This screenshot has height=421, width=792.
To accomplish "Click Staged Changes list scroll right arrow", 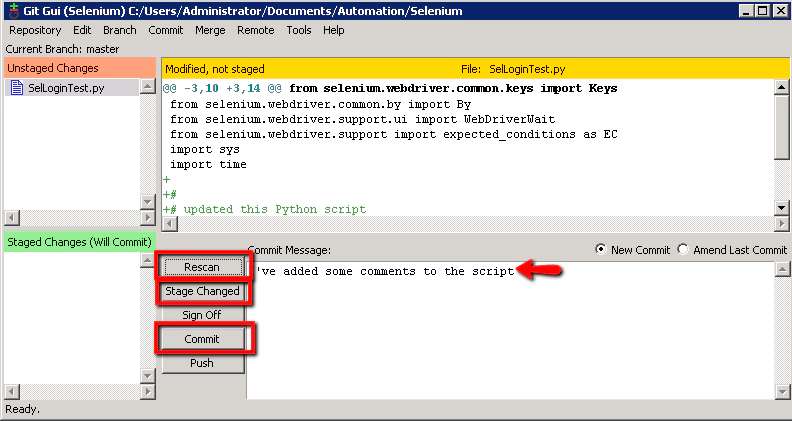I will click(147, 392).
